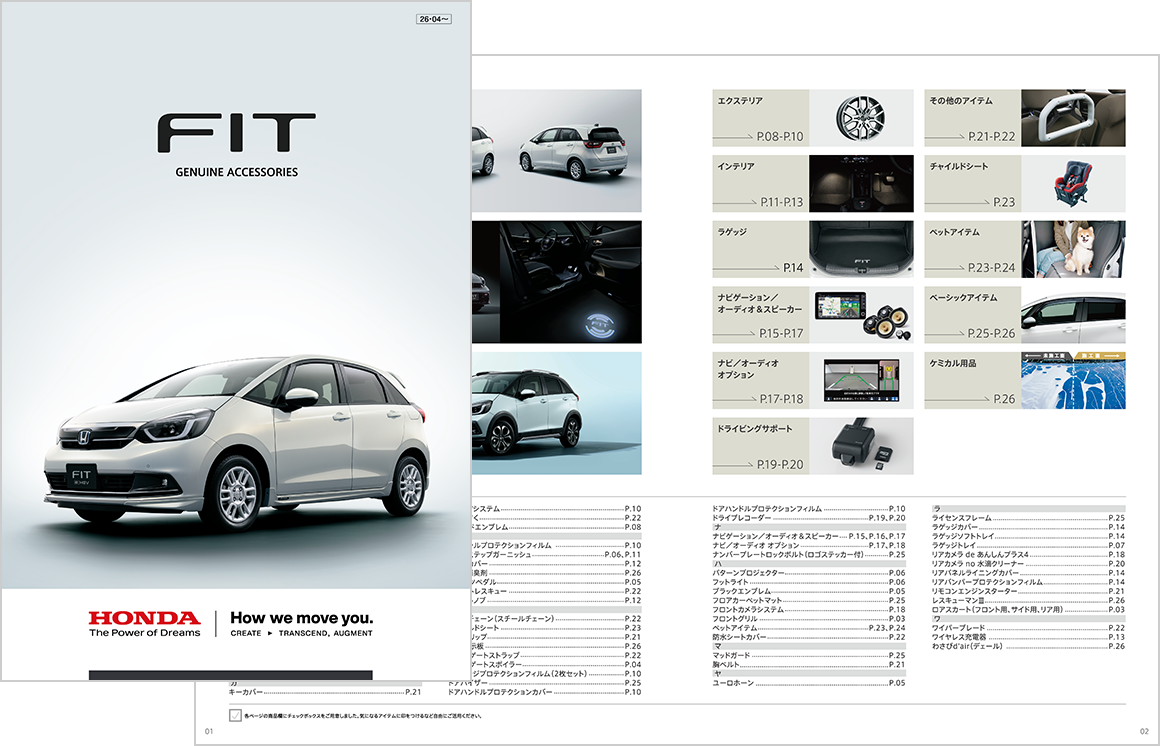The height and width of the screenshot is (746, 1160).
Task: Open the インテリア P.11-P.13 section
Action: 760,185
